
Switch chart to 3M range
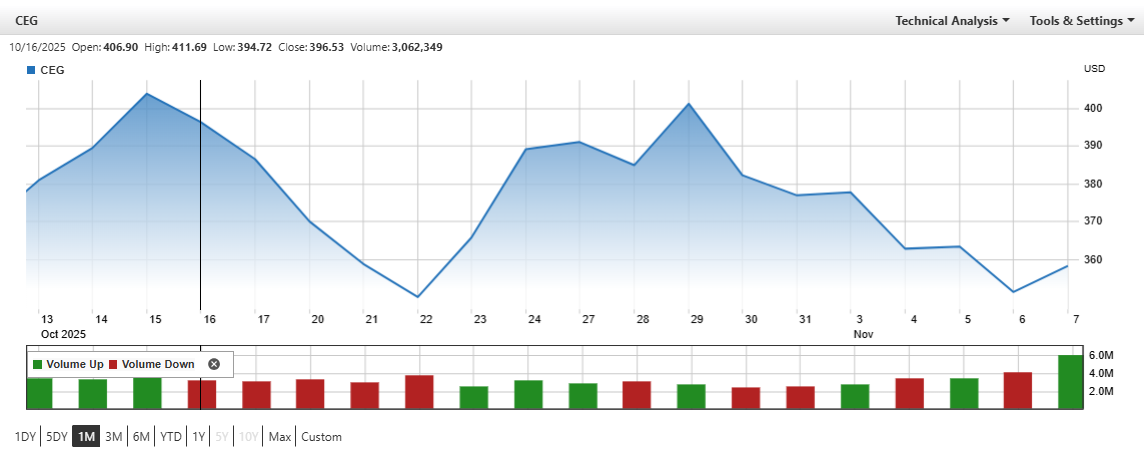pyautogui.click(x=114, y=437)
